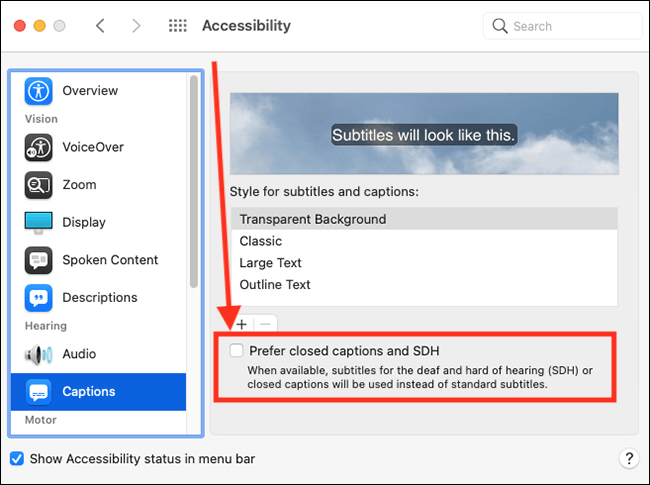Select the Descriptions speech bubble icon
The width and height of the screenshot is (650, 485).
(x=39, y=298)
